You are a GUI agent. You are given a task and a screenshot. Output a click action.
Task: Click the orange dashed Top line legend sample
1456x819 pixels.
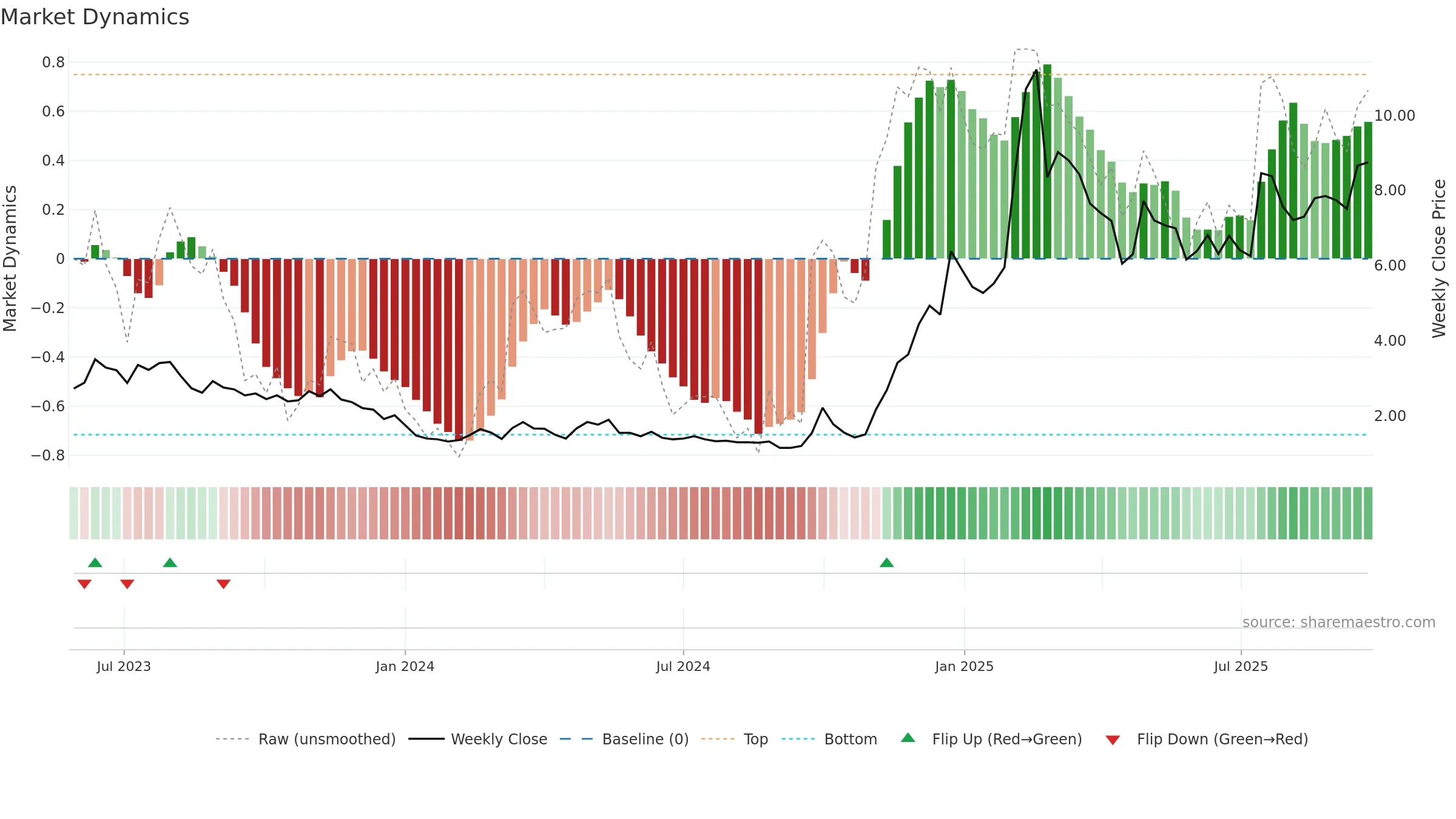(x=718, y=739)
